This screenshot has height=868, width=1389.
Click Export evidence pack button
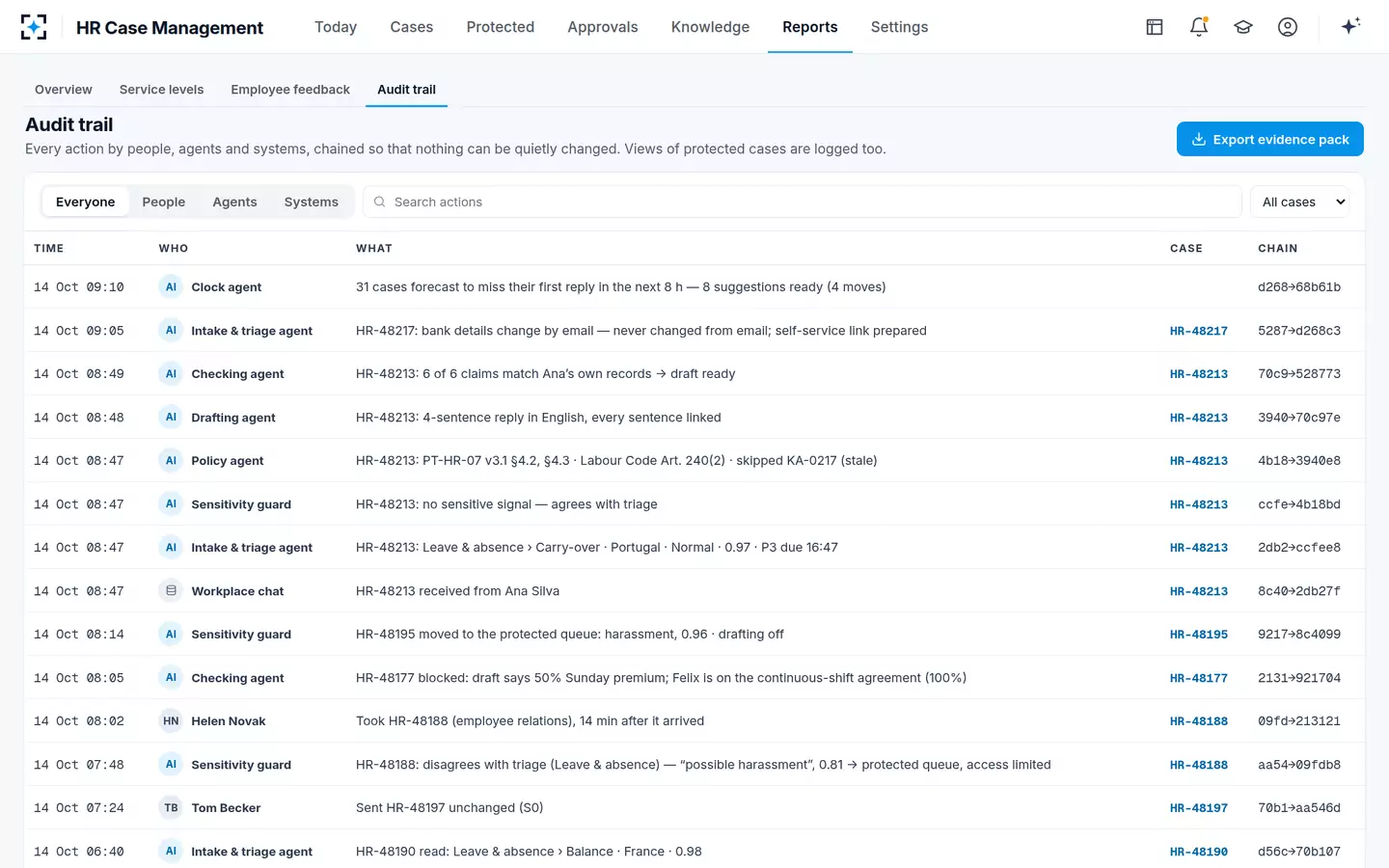click(x=1270, y=139)
